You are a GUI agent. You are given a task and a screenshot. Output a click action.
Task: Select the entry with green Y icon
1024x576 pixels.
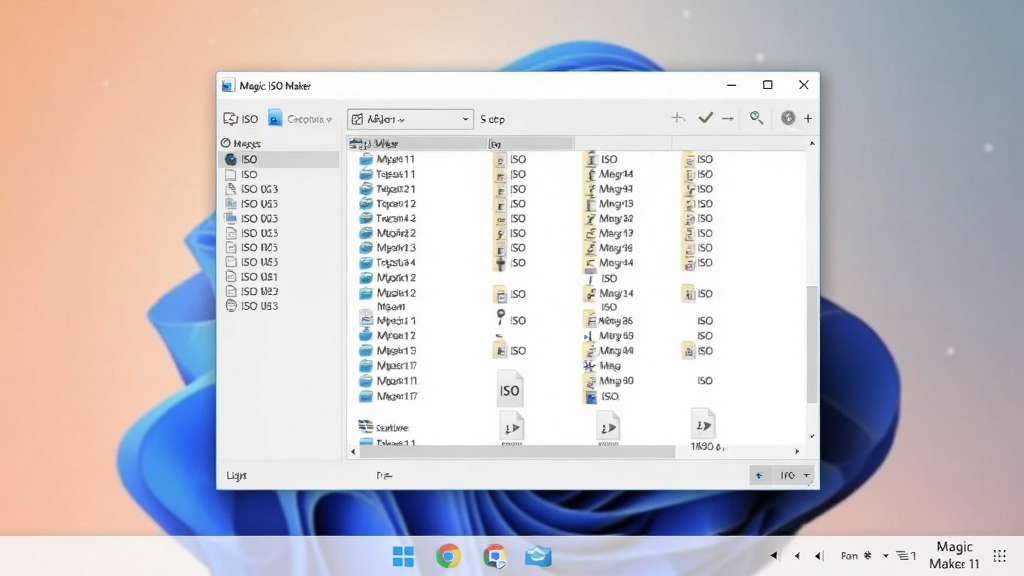click(x=609, y=218)
